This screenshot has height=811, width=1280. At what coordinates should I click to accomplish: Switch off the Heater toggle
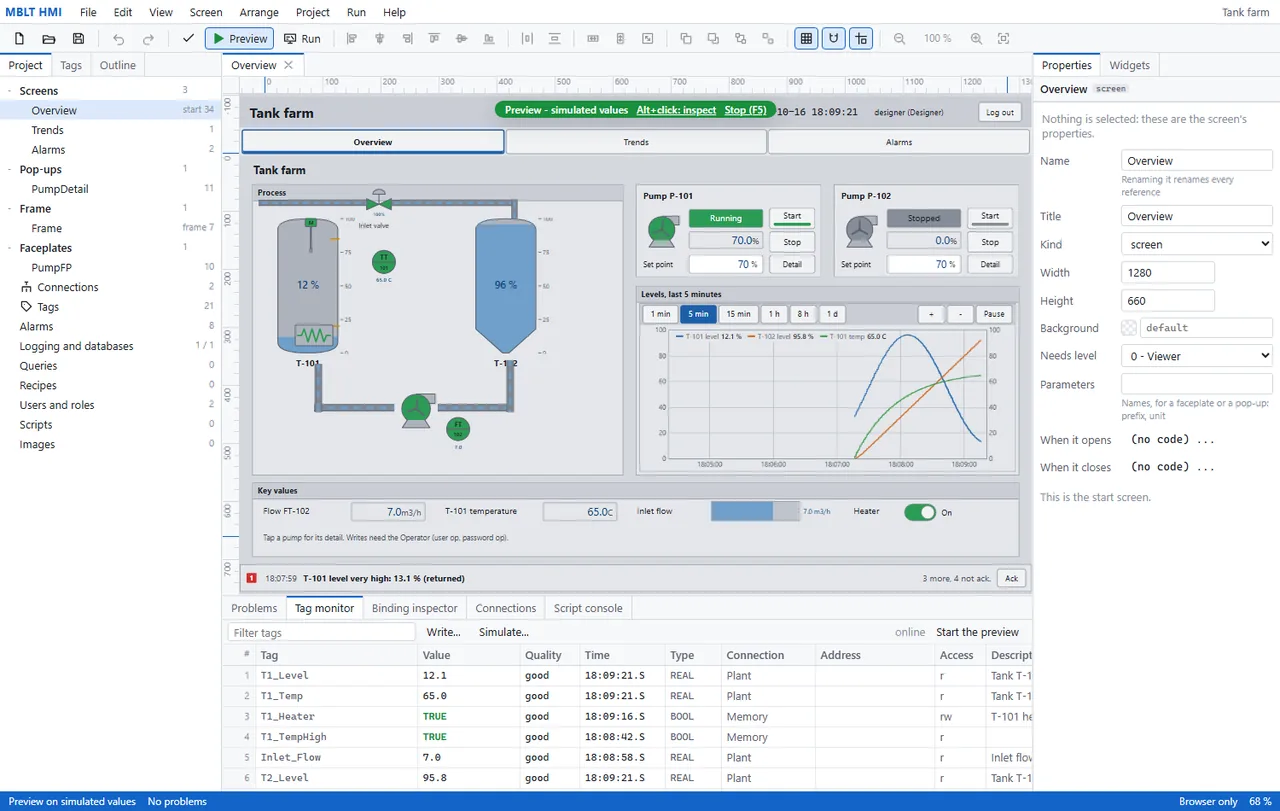[x=920, y=512]
